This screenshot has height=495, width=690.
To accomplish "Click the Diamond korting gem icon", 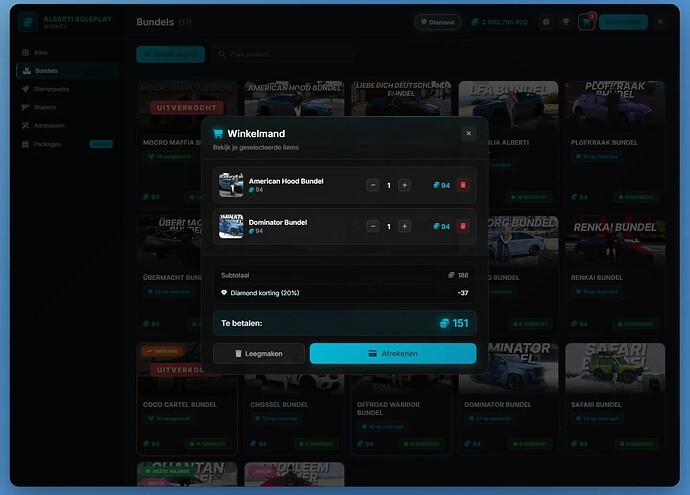I will (224, 293).
